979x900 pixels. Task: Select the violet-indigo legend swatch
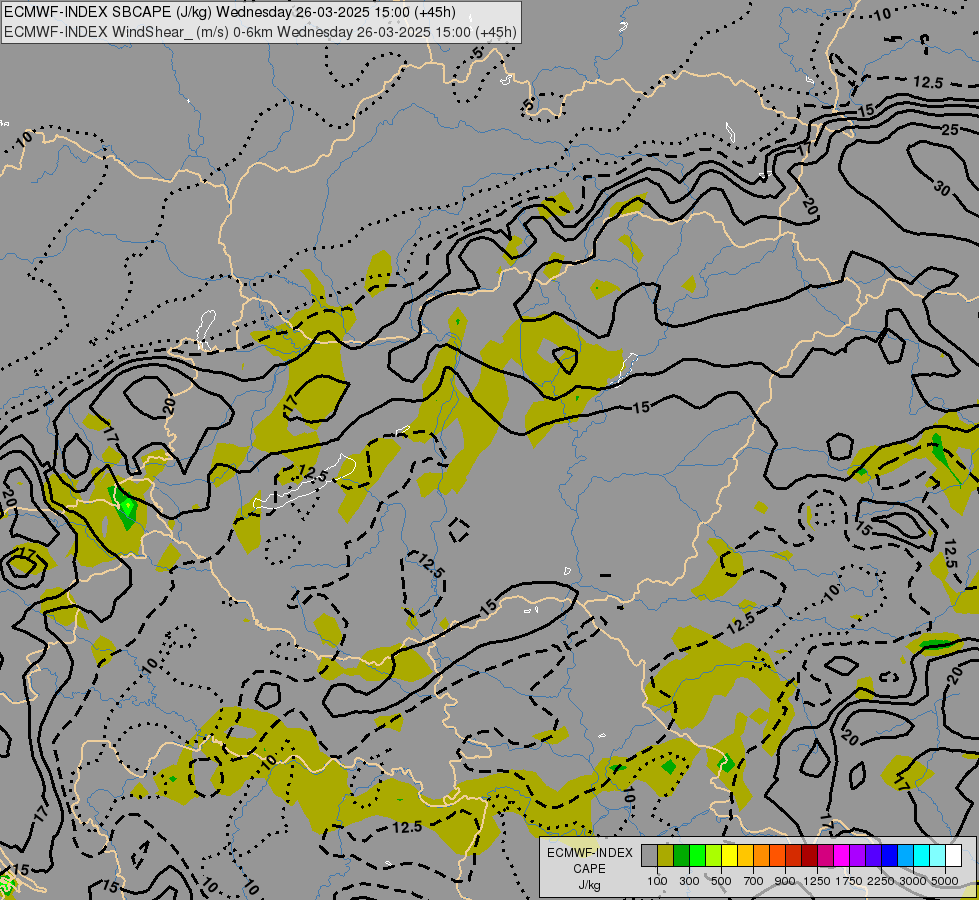873,856
